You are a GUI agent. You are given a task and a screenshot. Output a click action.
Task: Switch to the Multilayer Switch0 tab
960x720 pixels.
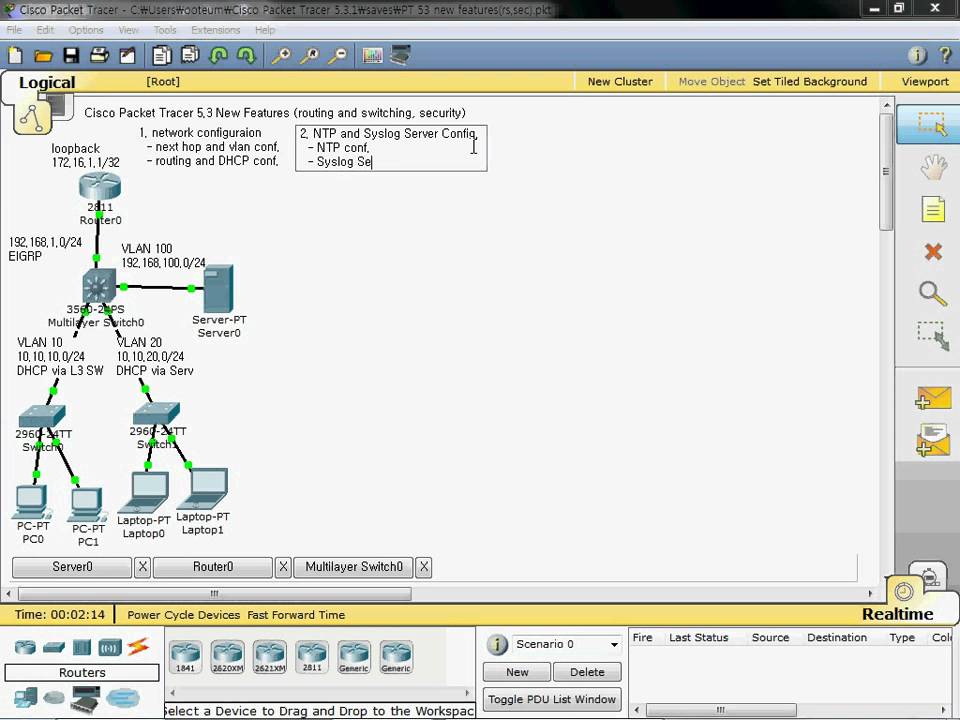(x=354, y=567)
